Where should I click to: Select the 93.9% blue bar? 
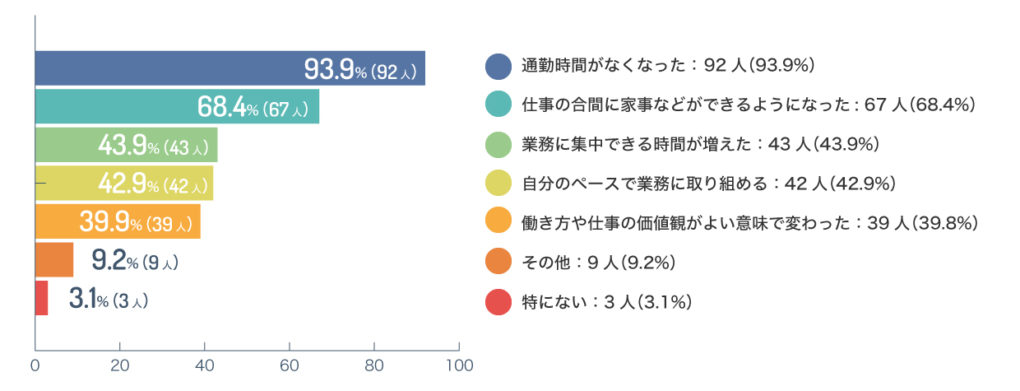point(230,68)
